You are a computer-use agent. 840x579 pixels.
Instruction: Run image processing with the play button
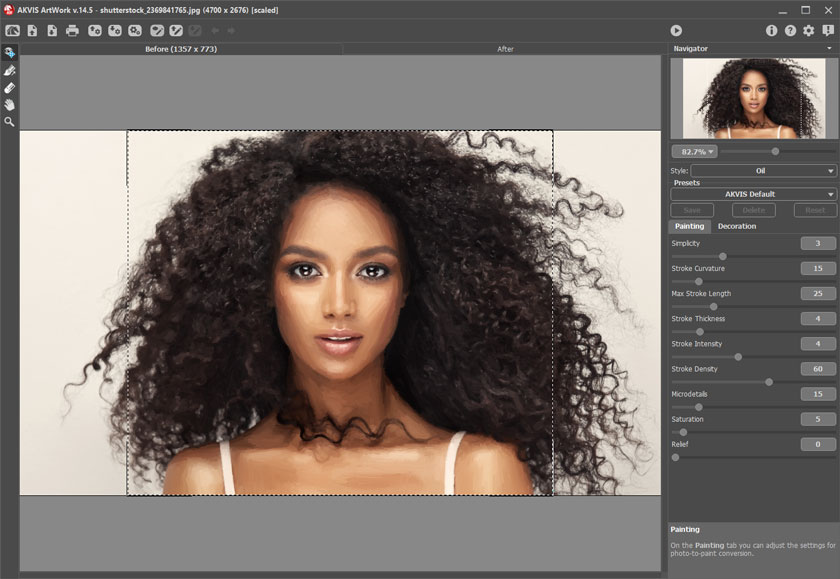pyautogui.click(x=676, y=31)
